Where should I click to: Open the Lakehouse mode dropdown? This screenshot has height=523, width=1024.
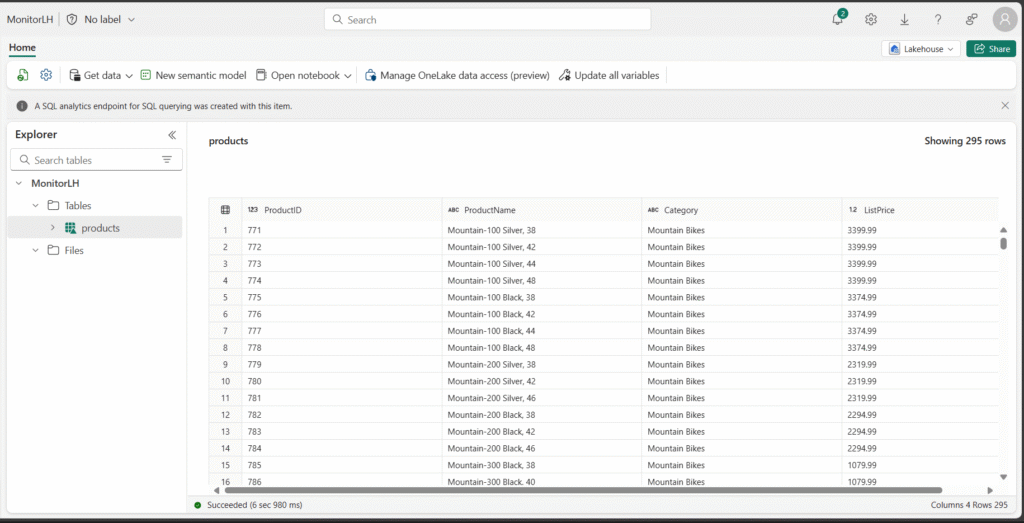(x=921, y=49)
